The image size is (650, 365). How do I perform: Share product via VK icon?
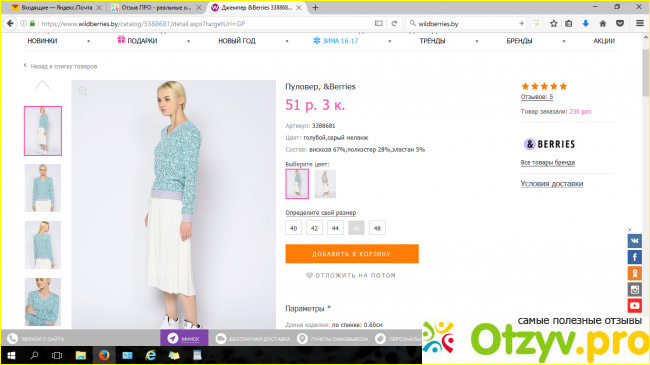click(x=634, y=241)
